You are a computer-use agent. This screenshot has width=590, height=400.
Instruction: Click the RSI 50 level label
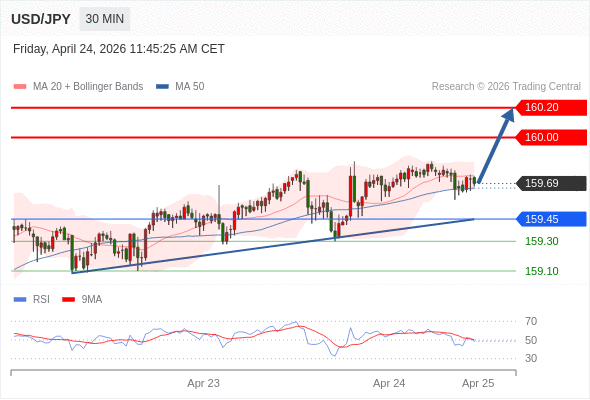[531, 340]
